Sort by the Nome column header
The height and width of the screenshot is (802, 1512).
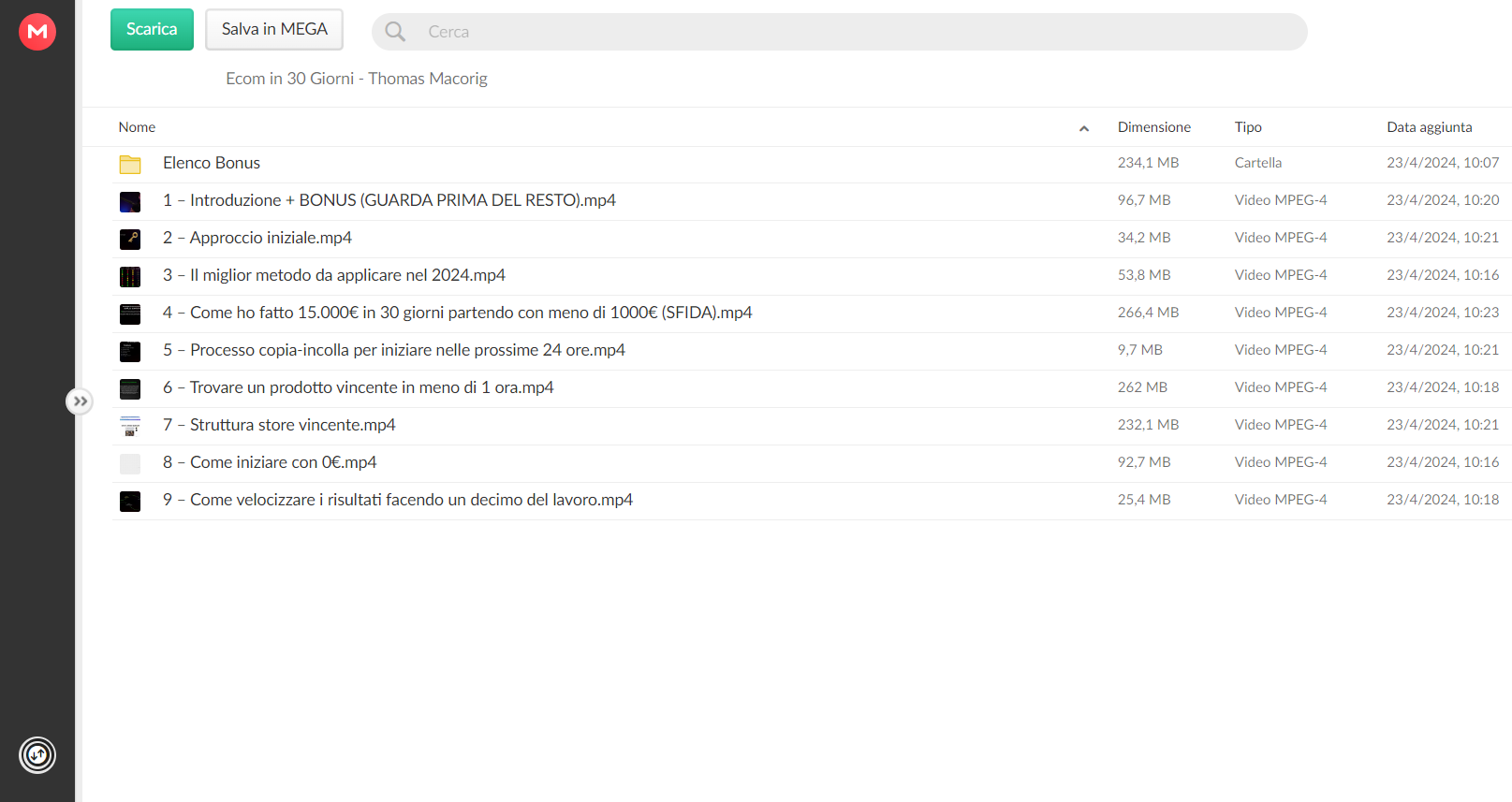137,127
